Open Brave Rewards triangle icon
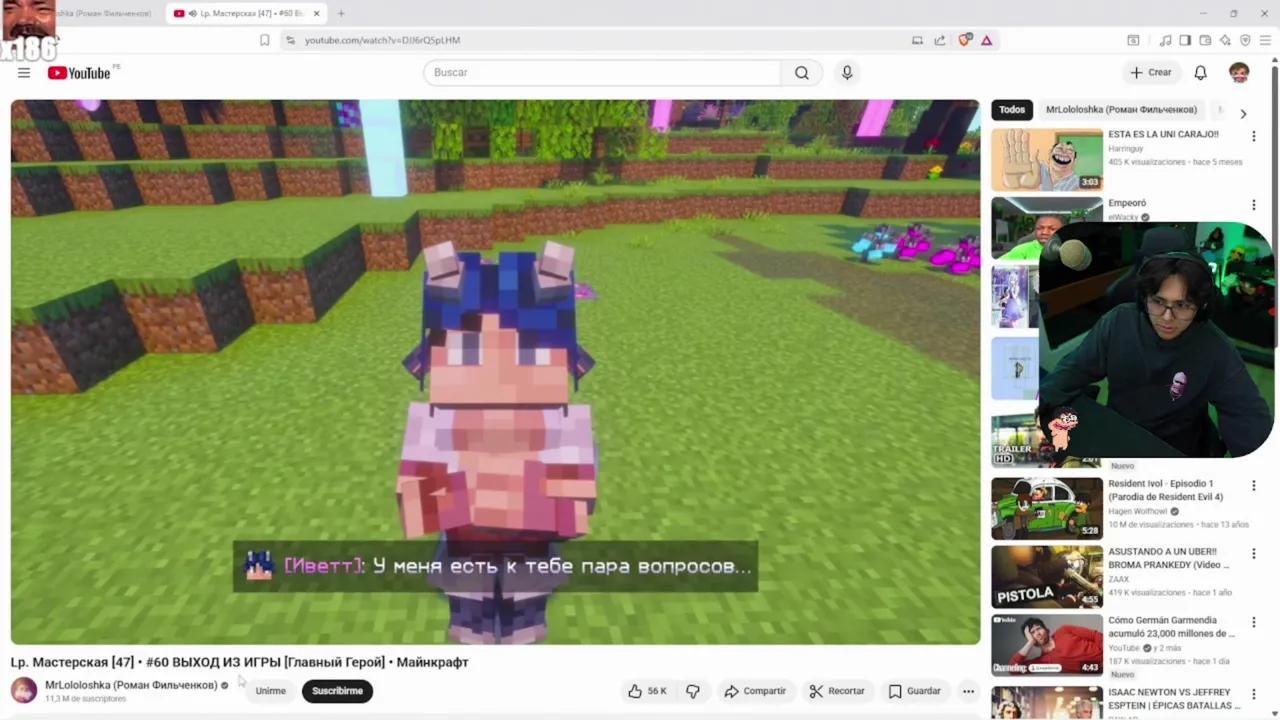The width and height of the screenshot is (1280, 720). coord(987,40)
